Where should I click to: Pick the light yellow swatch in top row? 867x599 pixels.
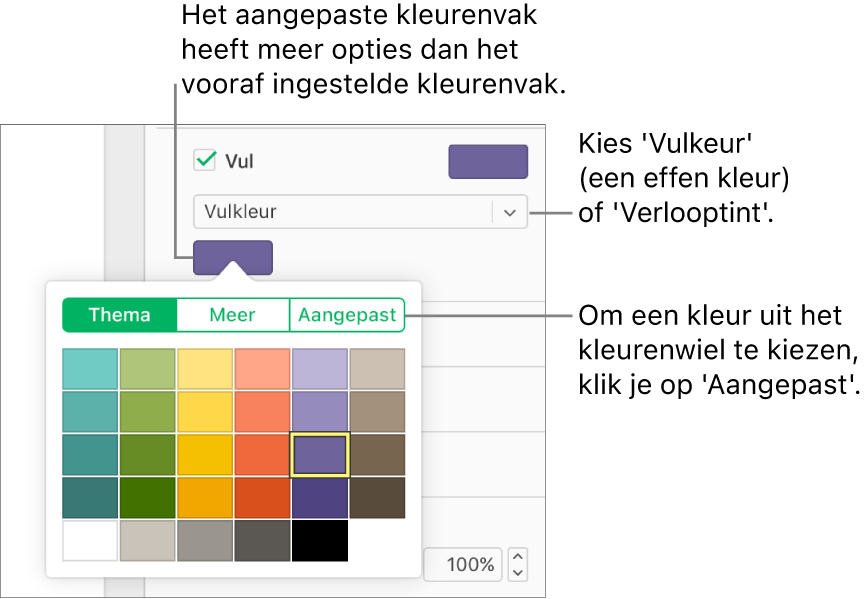coord(205,369)
